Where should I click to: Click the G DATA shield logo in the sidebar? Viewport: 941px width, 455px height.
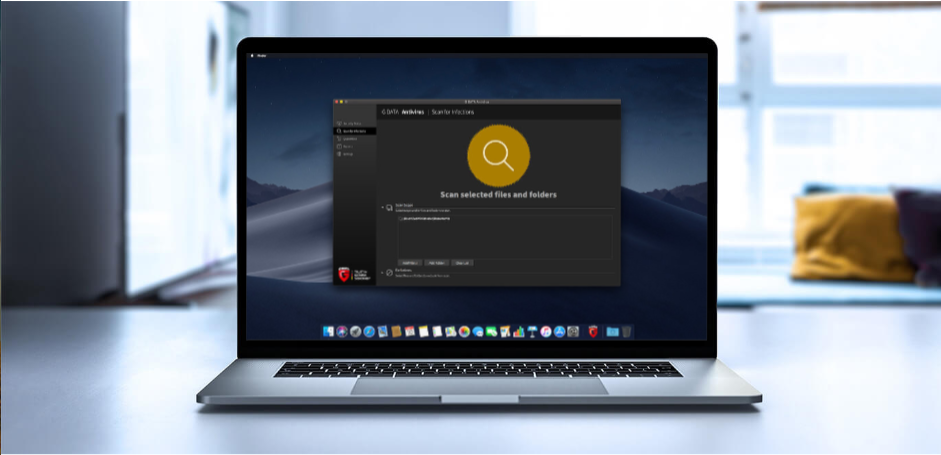point(344,274)
